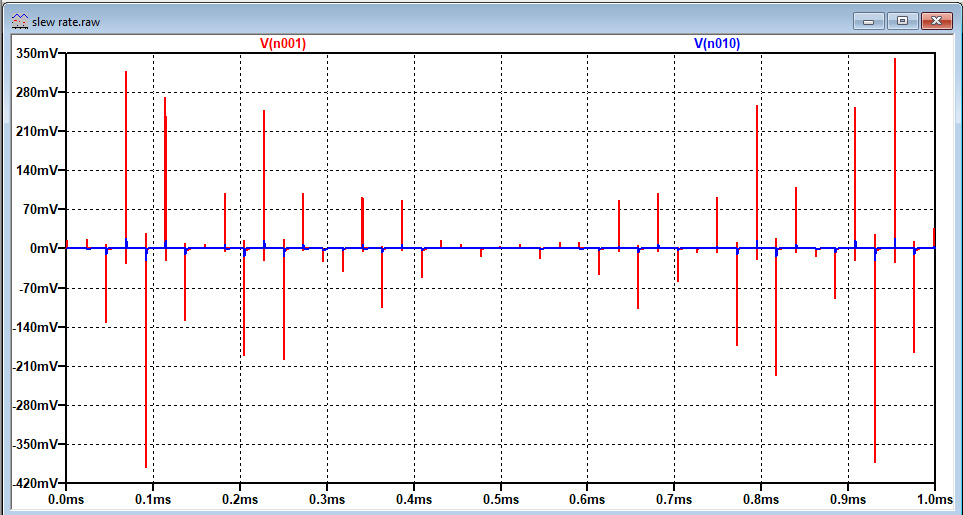
Task: Click the -140mV vertical axis label
Action: click(x=35, y=328)
